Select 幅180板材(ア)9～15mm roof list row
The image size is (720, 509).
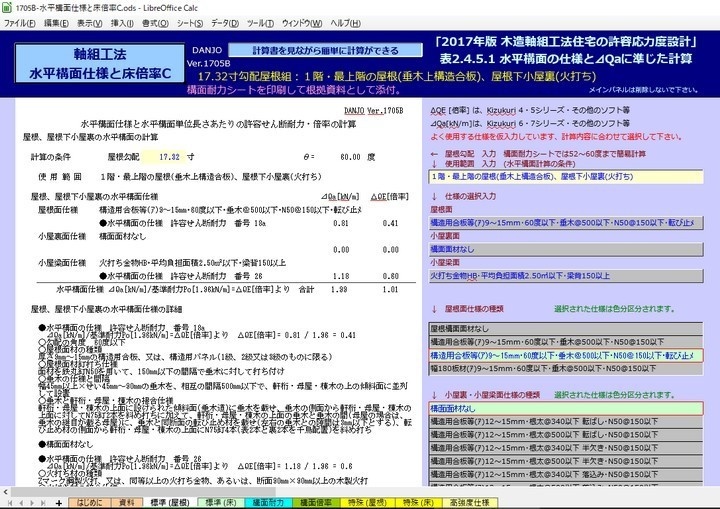pos(566,368)
